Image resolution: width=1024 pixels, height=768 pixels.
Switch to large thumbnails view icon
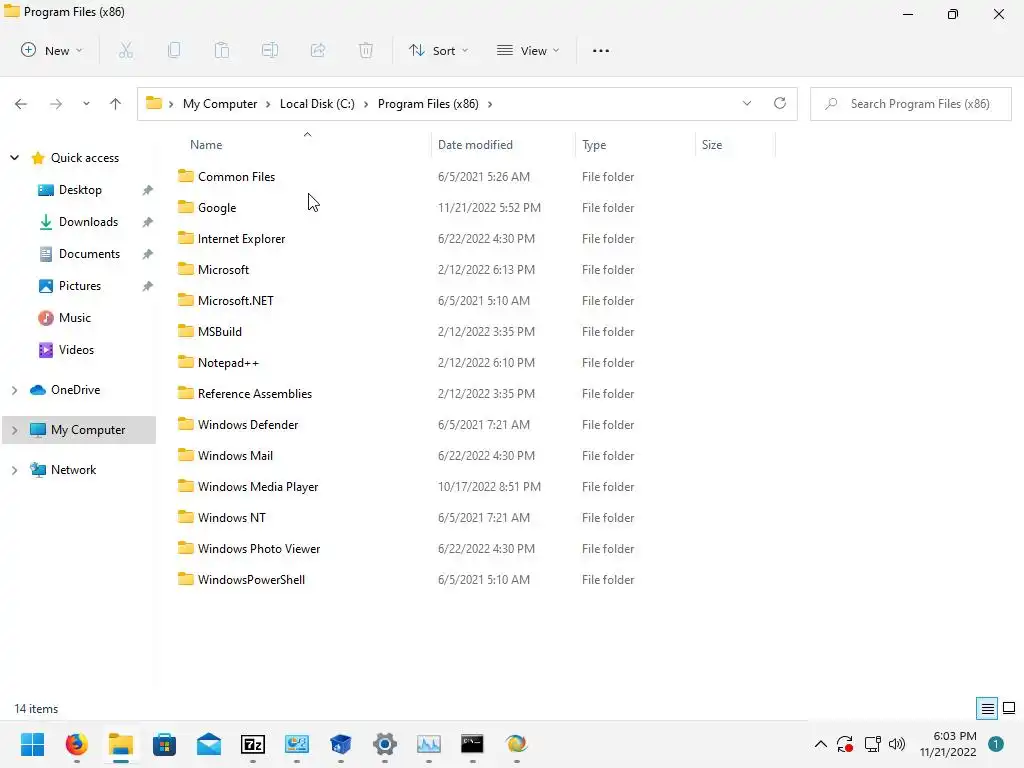(x=1009, y=708)
